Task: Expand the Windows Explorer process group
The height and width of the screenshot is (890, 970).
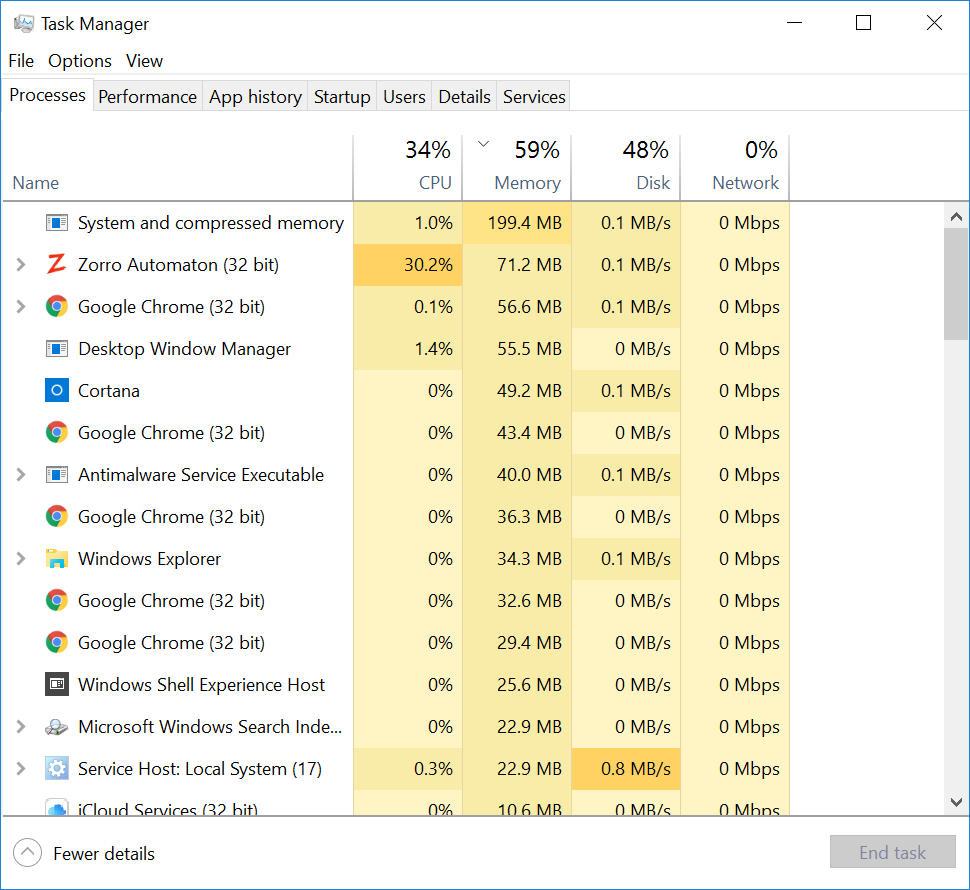Action: point(21,558)
